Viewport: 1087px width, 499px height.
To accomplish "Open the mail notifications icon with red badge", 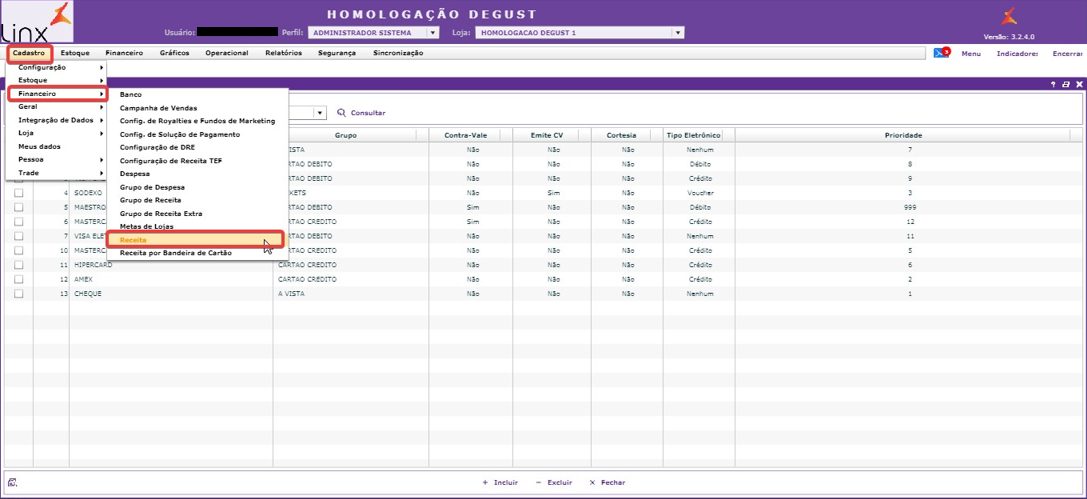I will pyautogui.click(x=941, y=53).
